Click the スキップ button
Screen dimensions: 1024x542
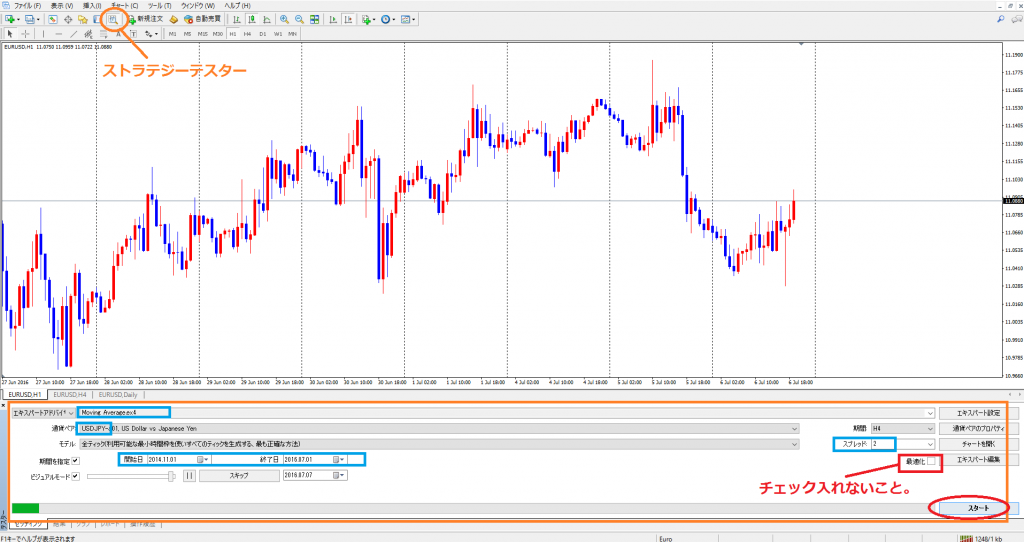tap(239, 476)
